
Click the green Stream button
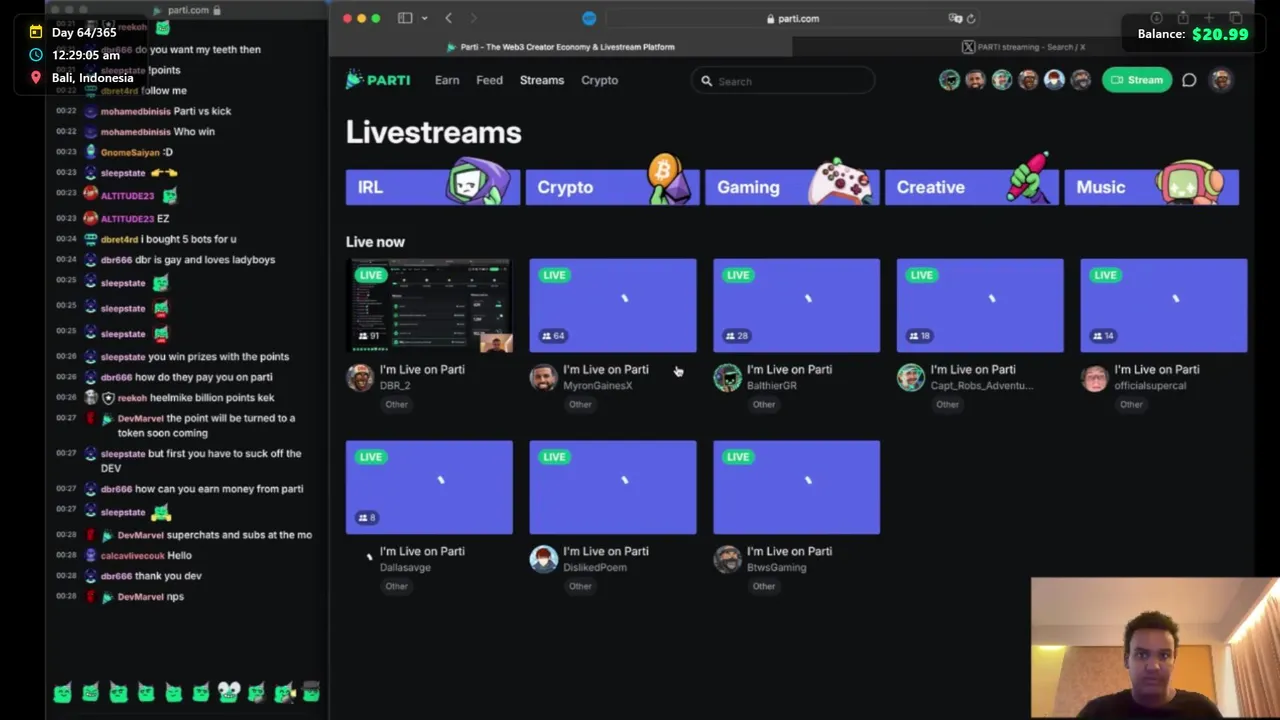pyautogui.click(x=1137, y=80)
